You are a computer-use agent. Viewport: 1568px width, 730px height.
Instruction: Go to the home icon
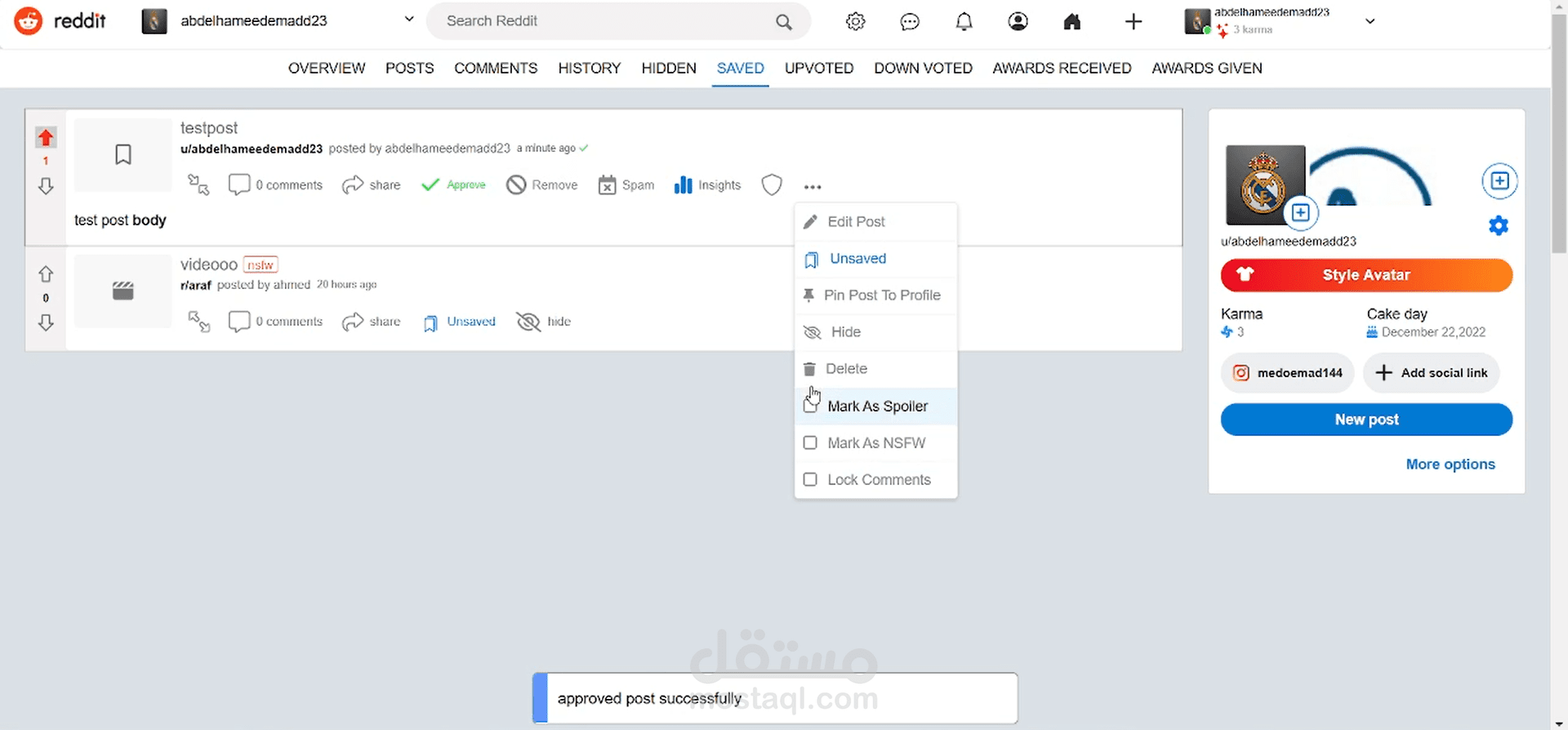[1072, 22]
